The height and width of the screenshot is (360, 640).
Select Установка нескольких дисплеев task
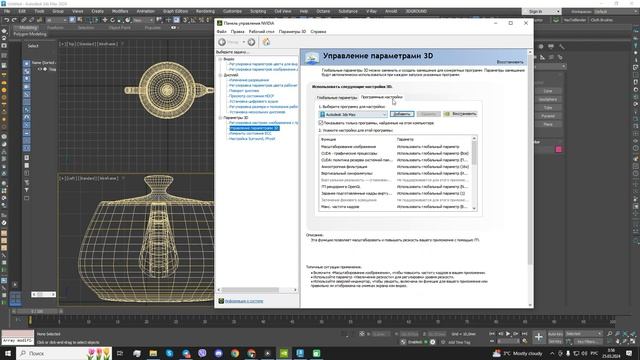257,112
